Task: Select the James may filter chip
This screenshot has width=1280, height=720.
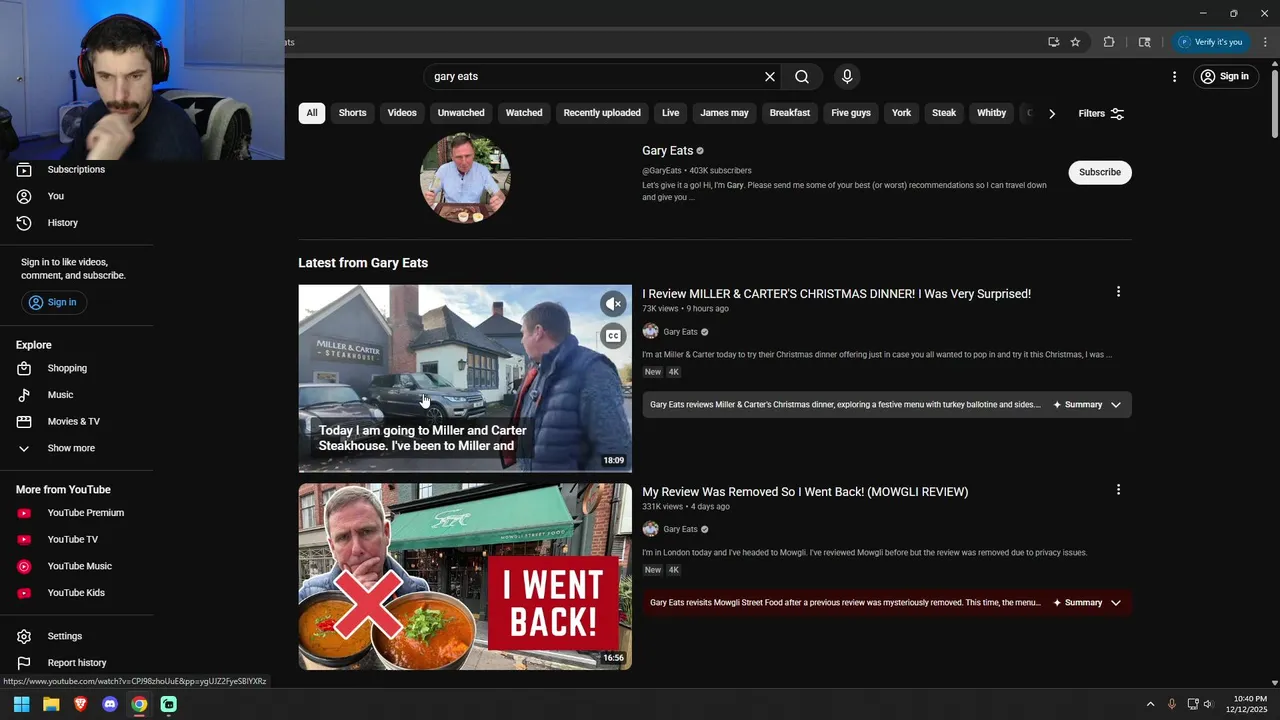Action: [x=724, y=113]
